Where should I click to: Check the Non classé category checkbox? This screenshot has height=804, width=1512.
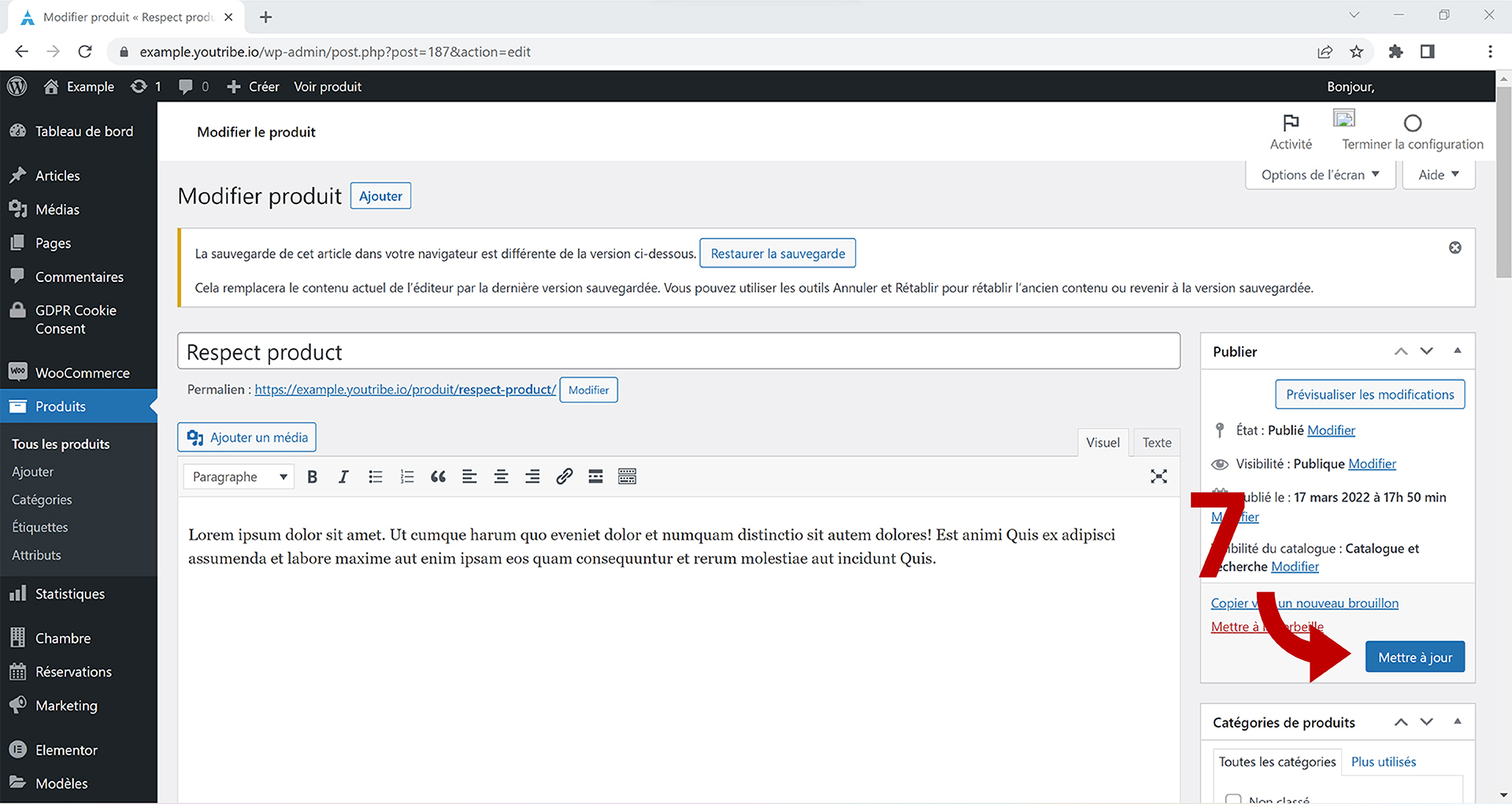click(x=1233, y=798)
